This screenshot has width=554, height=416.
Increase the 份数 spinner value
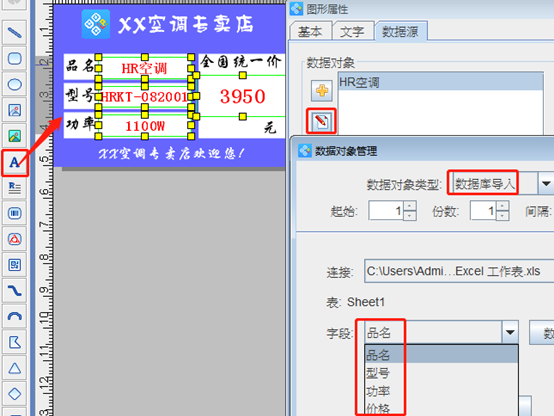502,206
